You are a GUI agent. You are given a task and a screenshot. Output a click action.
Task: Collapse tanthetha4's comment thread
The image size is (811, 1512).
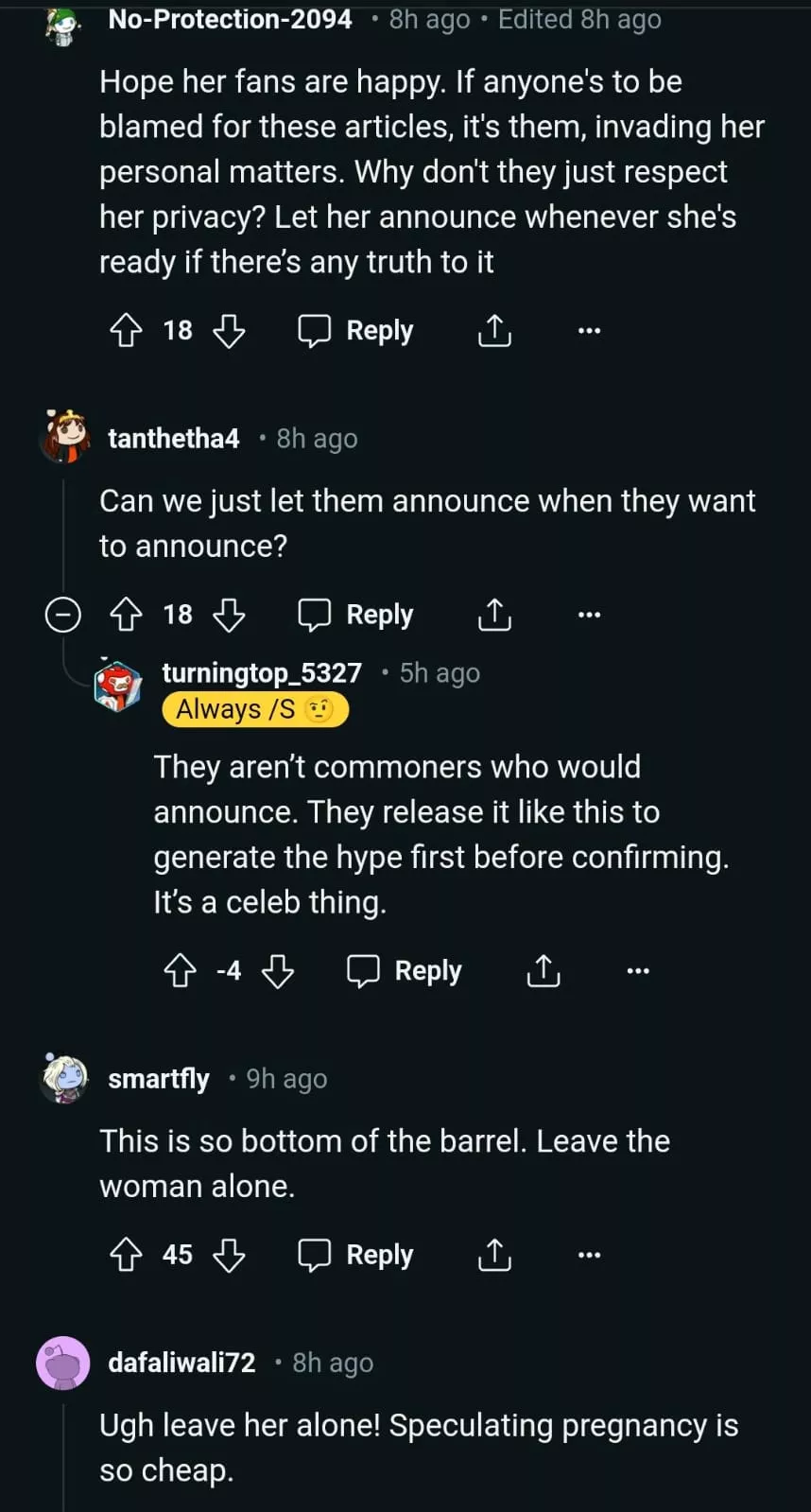tap(63, 616)
